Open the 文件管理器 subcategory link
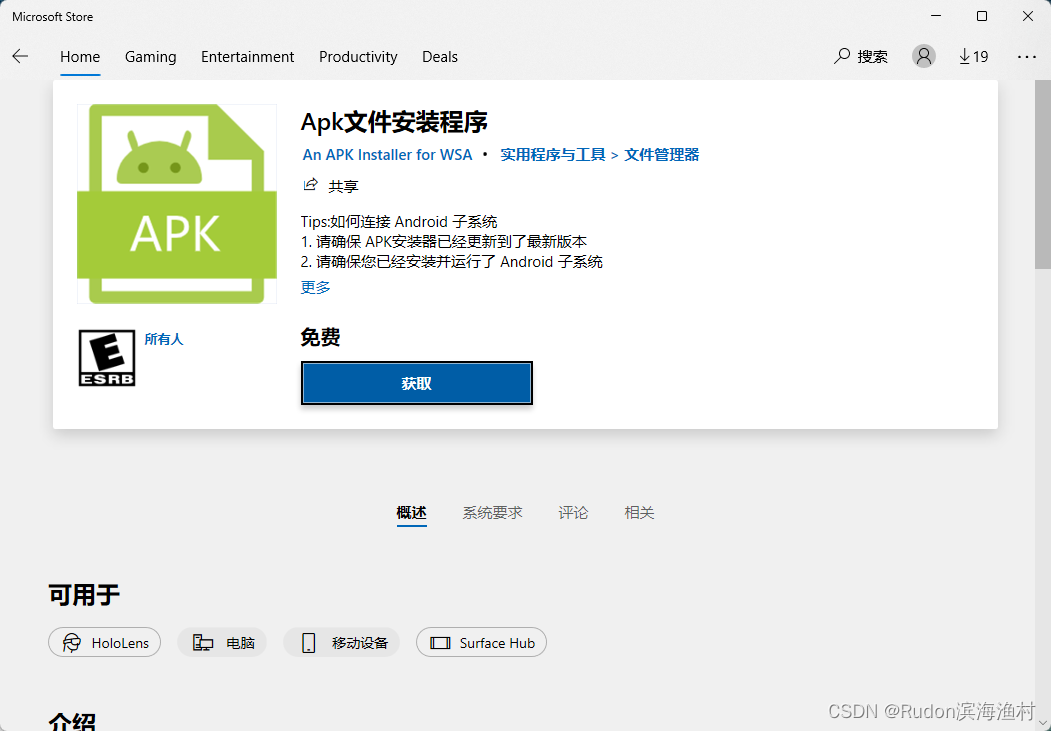1051x731 pixels. pyautogui.click(x=662, y=155)
